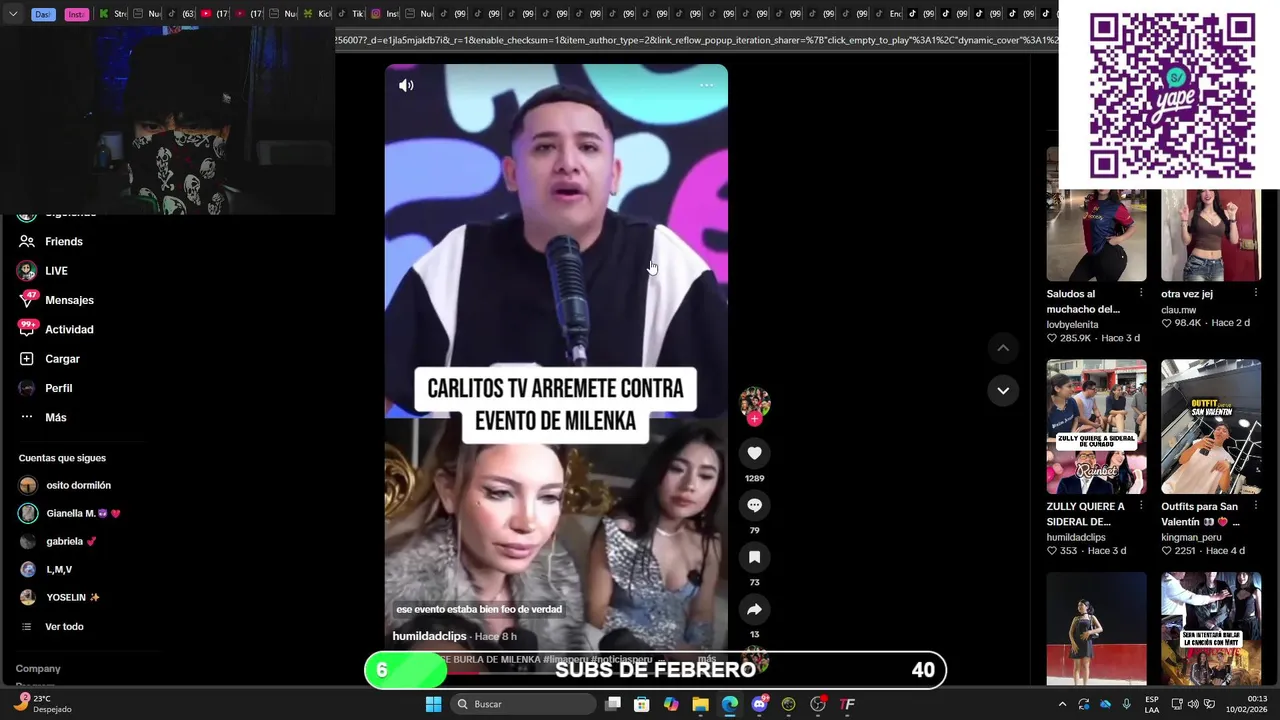The width and height of the screenshot is (1280, 720).
Task: Open options for 'ZULLY QUIERE A SIDERAL' card
Action: click(x=1141, y=506)
